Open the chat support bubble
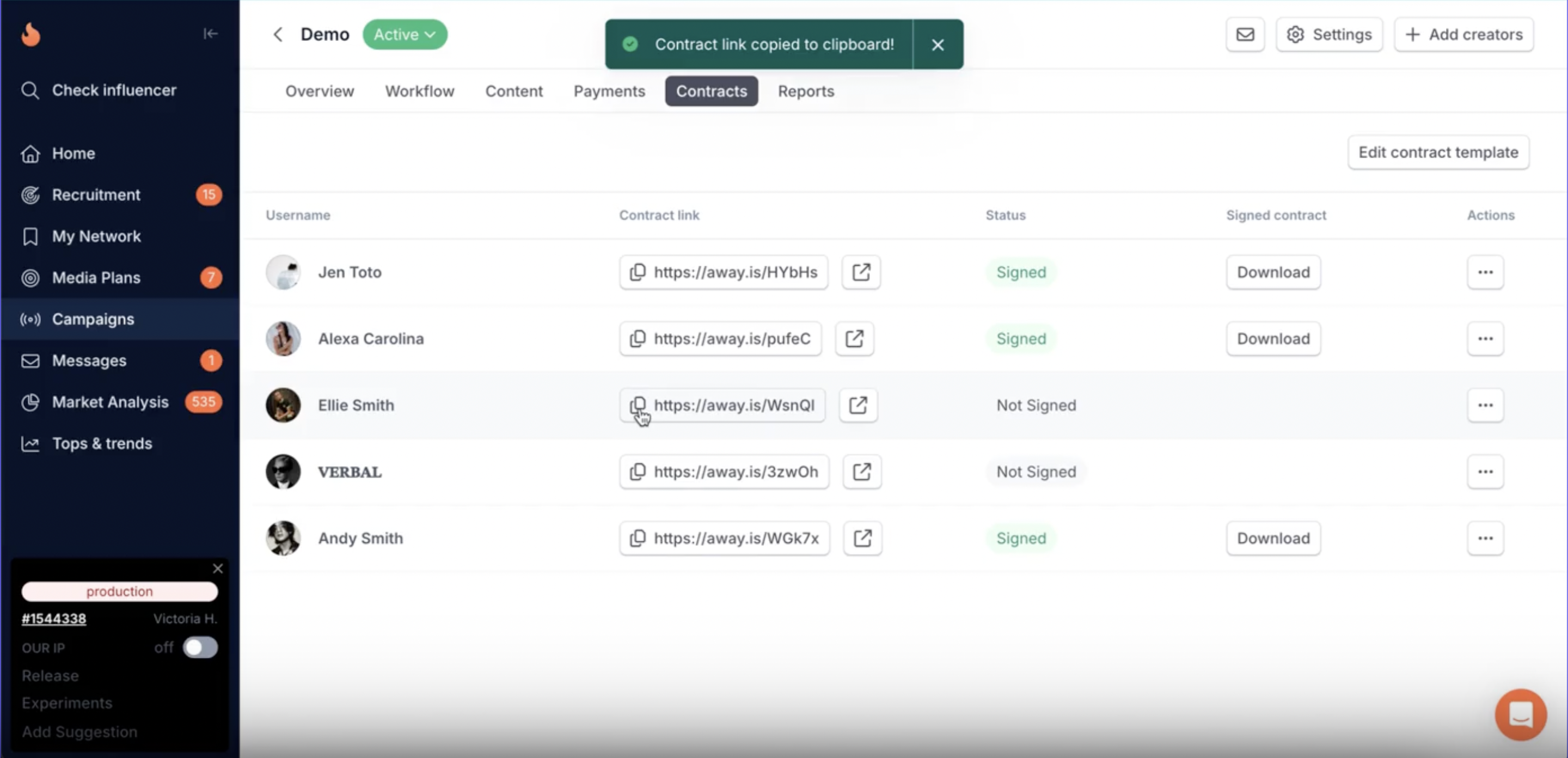Screen dimensions: 1568x758 coord(1520,715)
